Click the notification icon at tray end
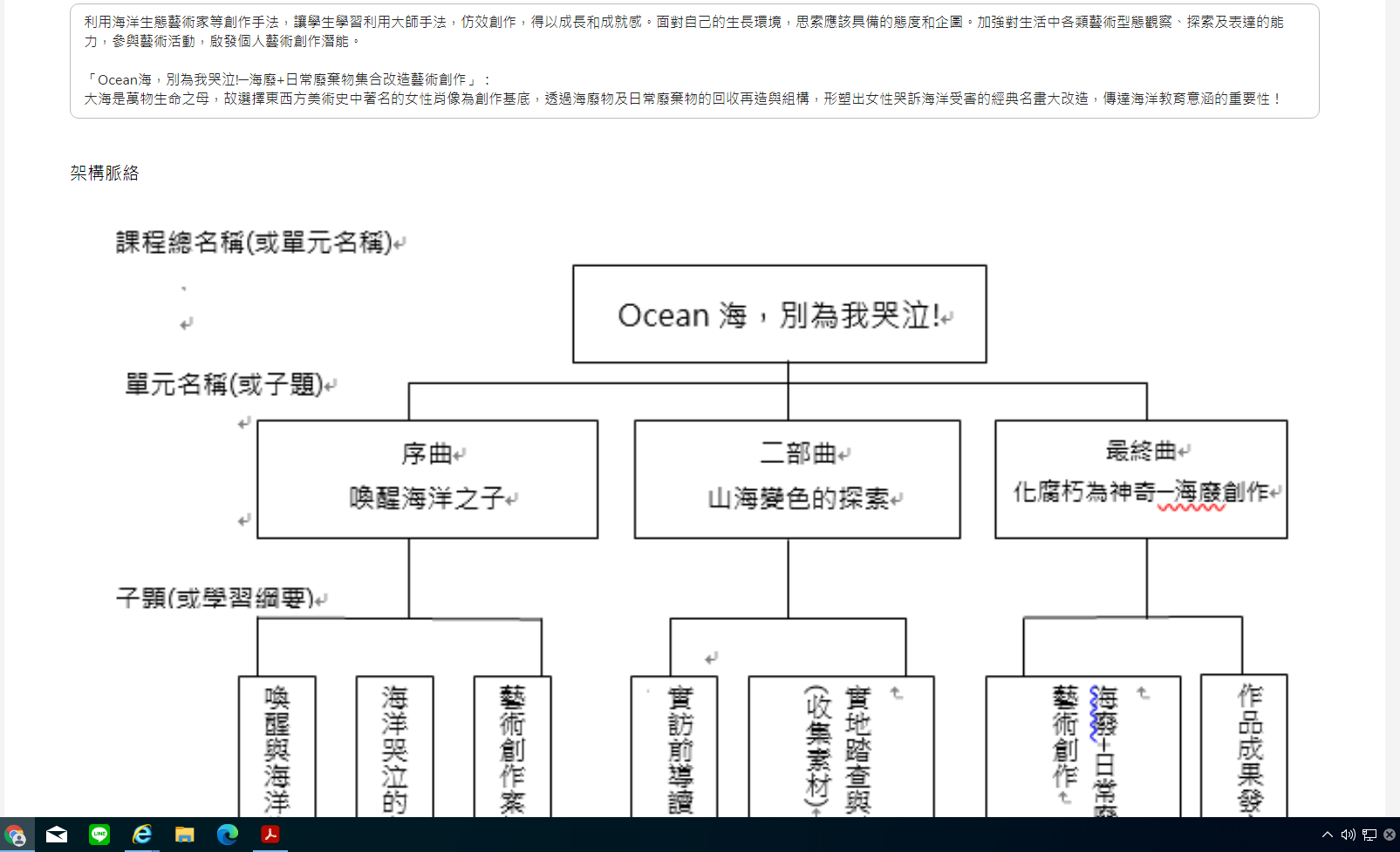The width and height of the screenshot is (1400, 852). click(1390, 835)
